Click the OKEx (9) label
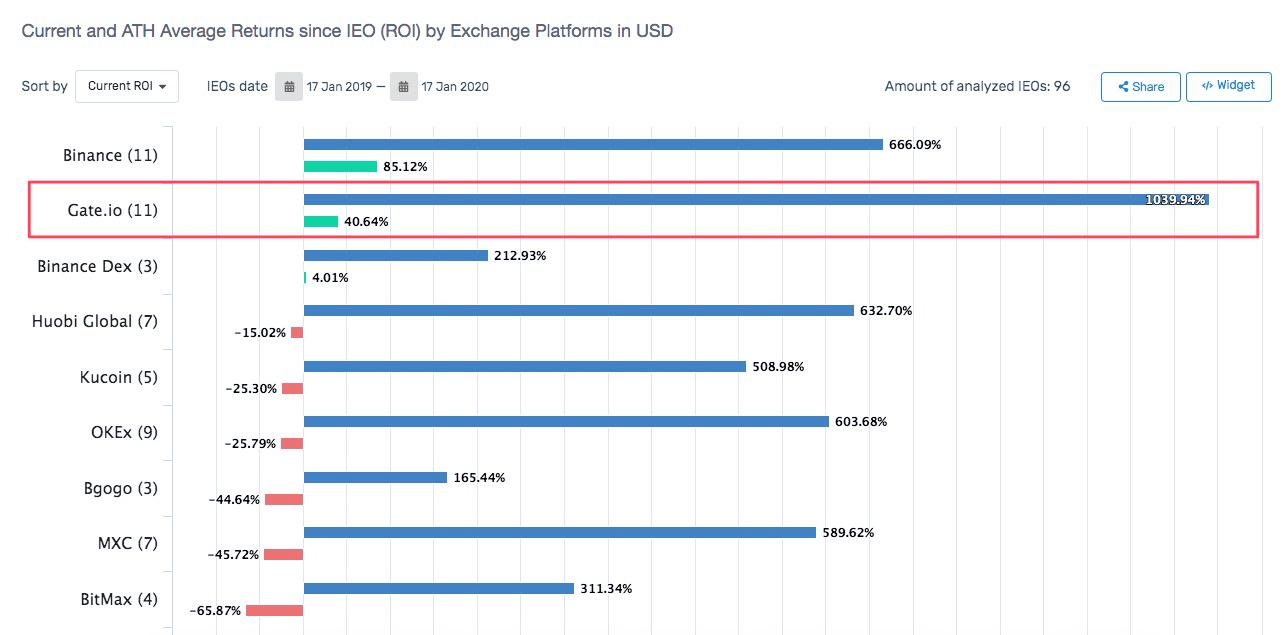The height and width of the screenshot is (635, 1288). click(x=124, y=432)
